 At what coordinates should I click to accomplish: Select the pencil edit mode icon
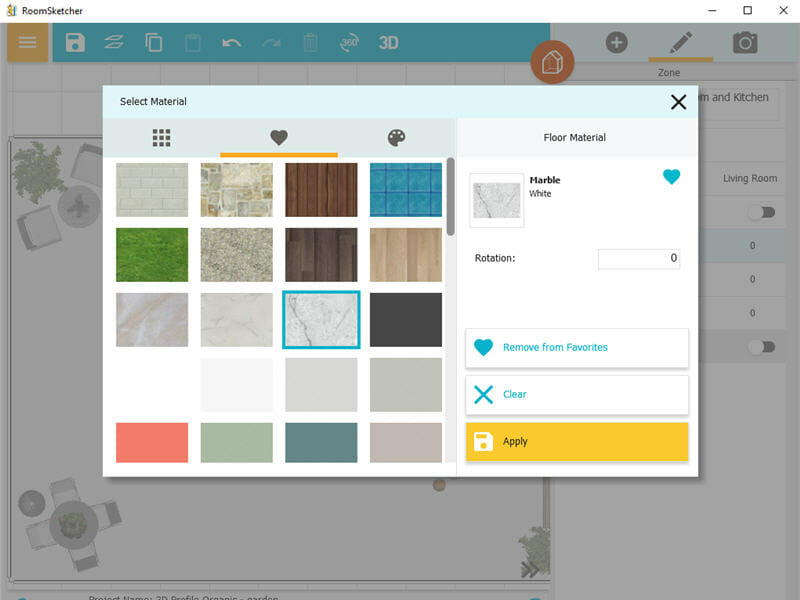coord(681,42)
